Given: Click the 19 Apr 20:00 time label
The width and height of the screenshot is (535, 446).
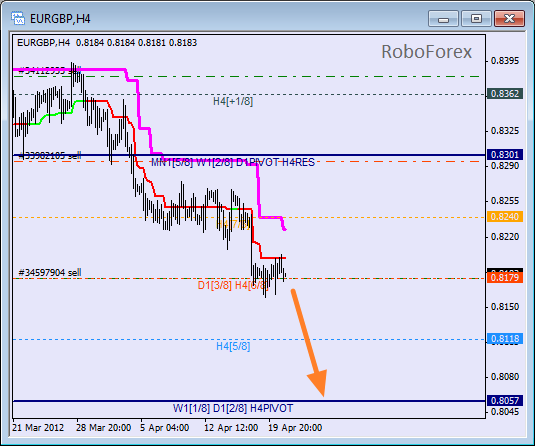Looking at the screenshot, I should click(x=295, y=428).
